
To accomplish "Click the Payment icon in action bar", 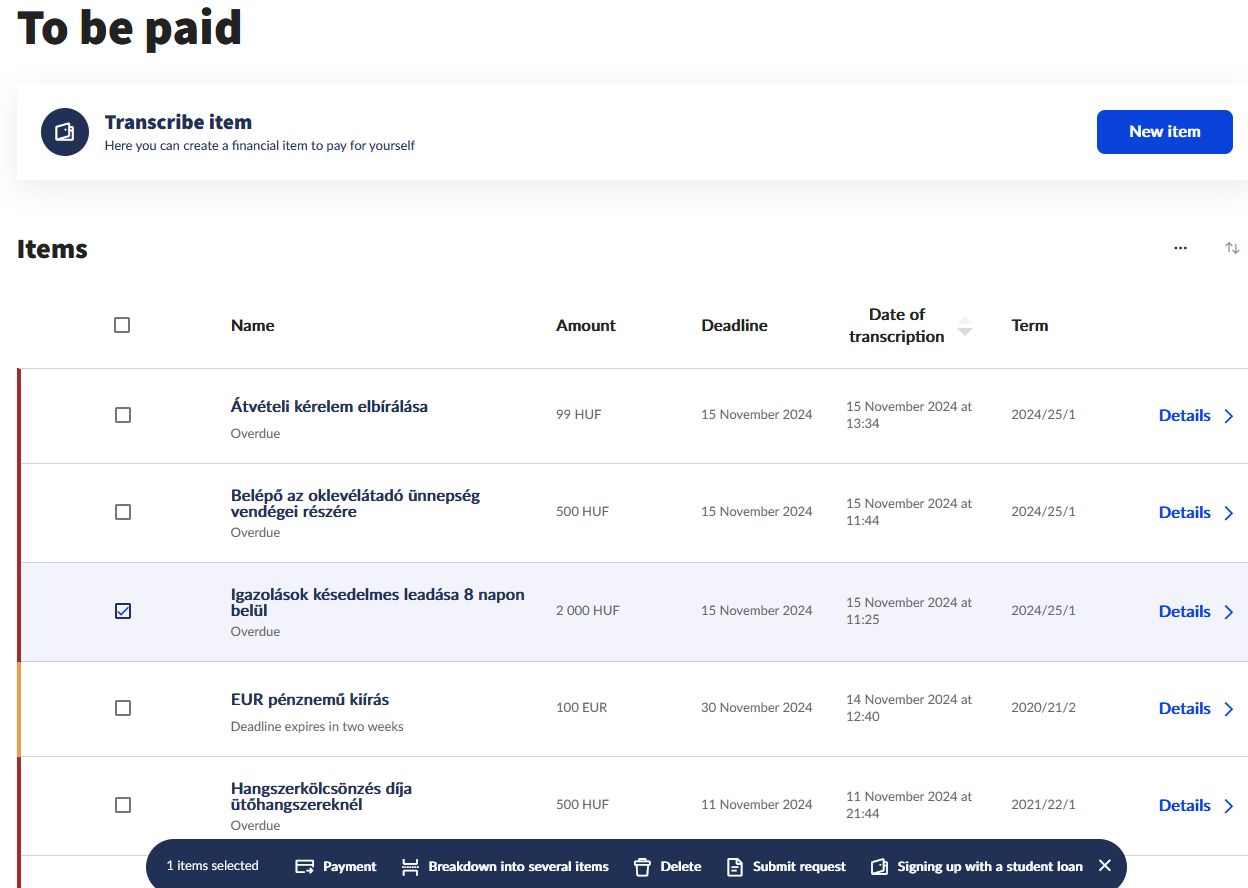I will click(305, 867).
